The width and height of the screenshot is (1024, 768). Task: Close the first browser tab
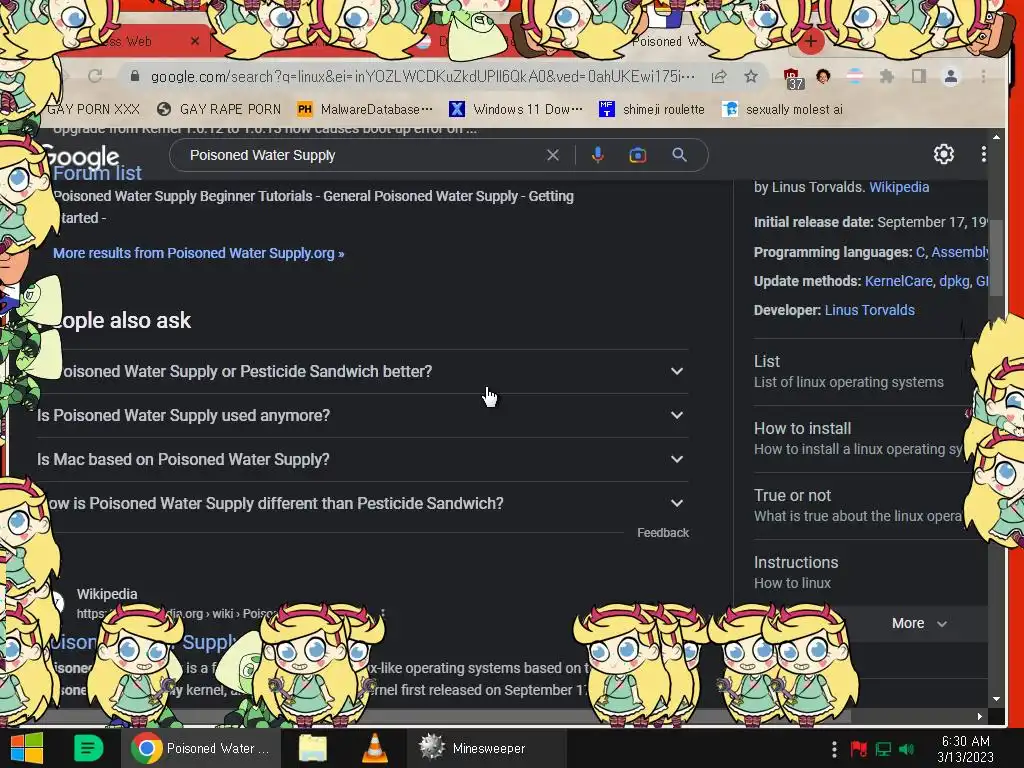[x=195, y=41]
